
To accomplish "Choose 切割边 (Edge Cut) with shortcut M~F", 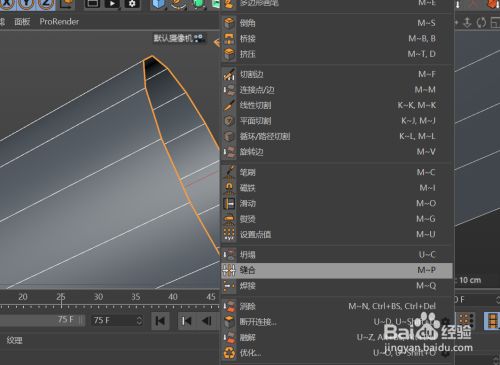I will pos(337,74).
